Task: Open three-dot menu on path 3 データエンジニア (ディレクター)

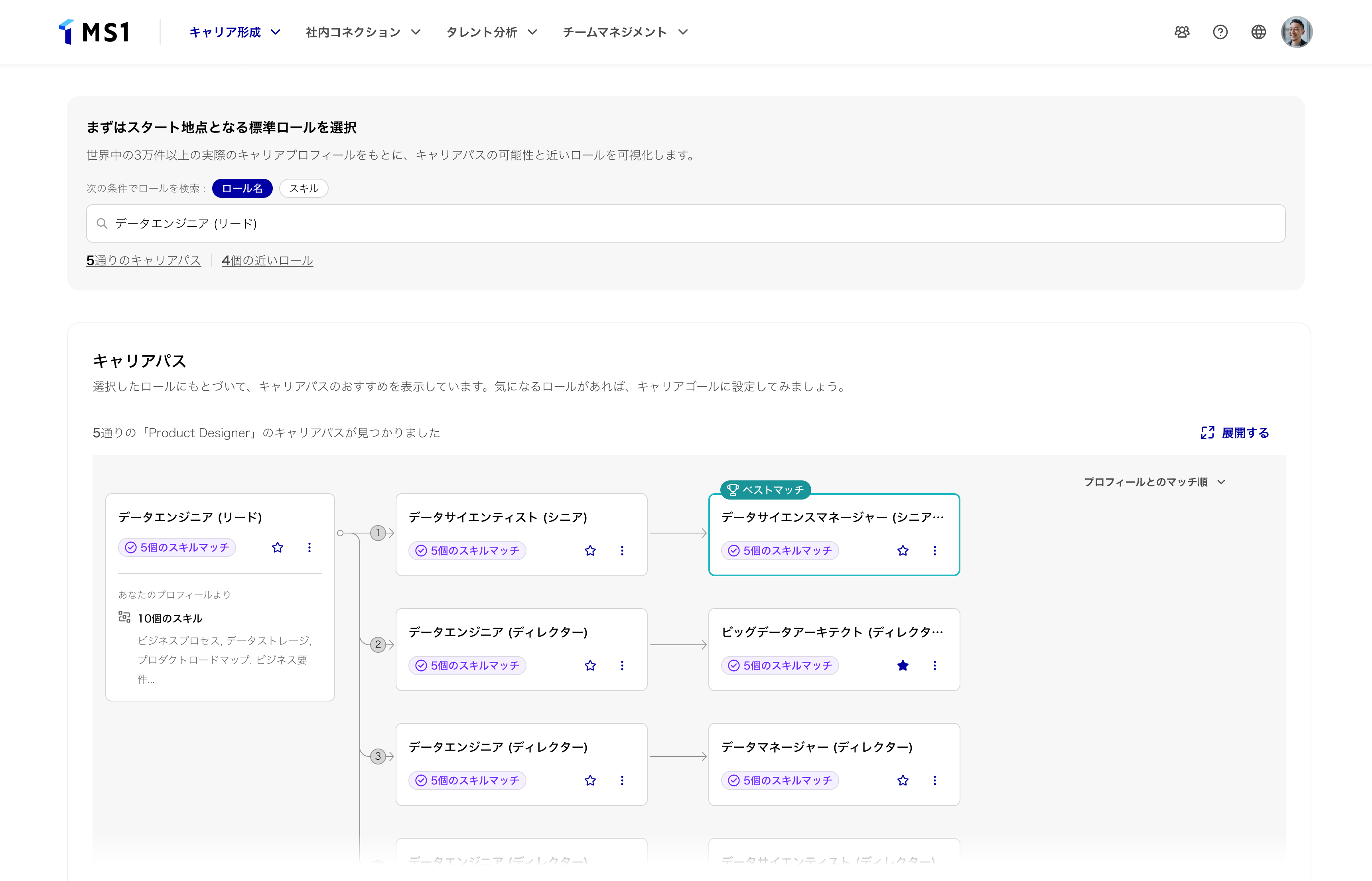Action: click(622, 780)
